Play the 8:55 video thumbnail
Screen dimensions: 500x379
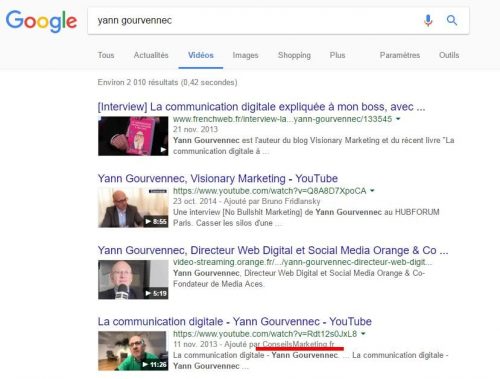pyautogui.click(x=133, y=208)
